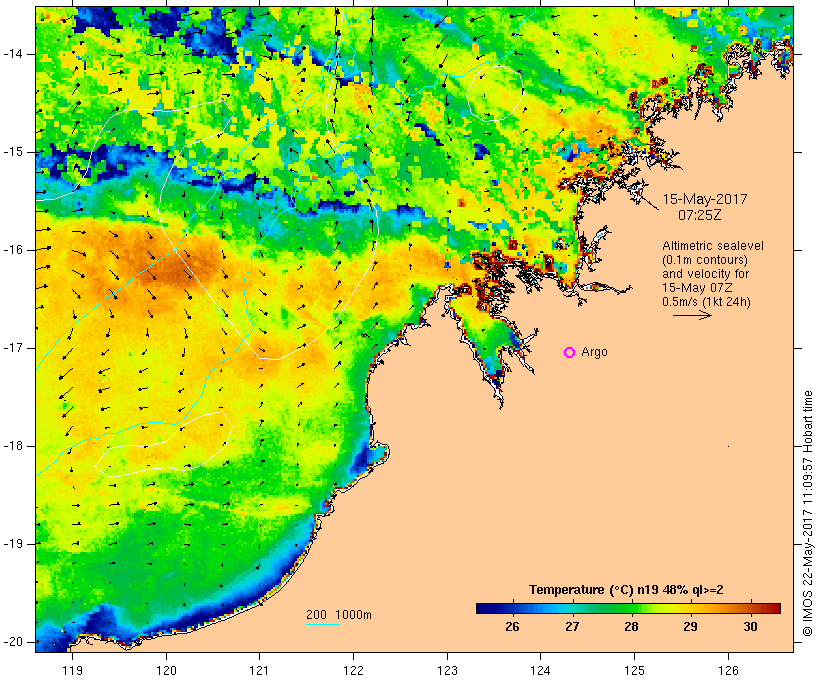Image resolution: width=820 pixels, height=680 pixels.
Task: Click the '0.5m/s (1kt 24h)' scale text
Action: [x=707, y=302]
